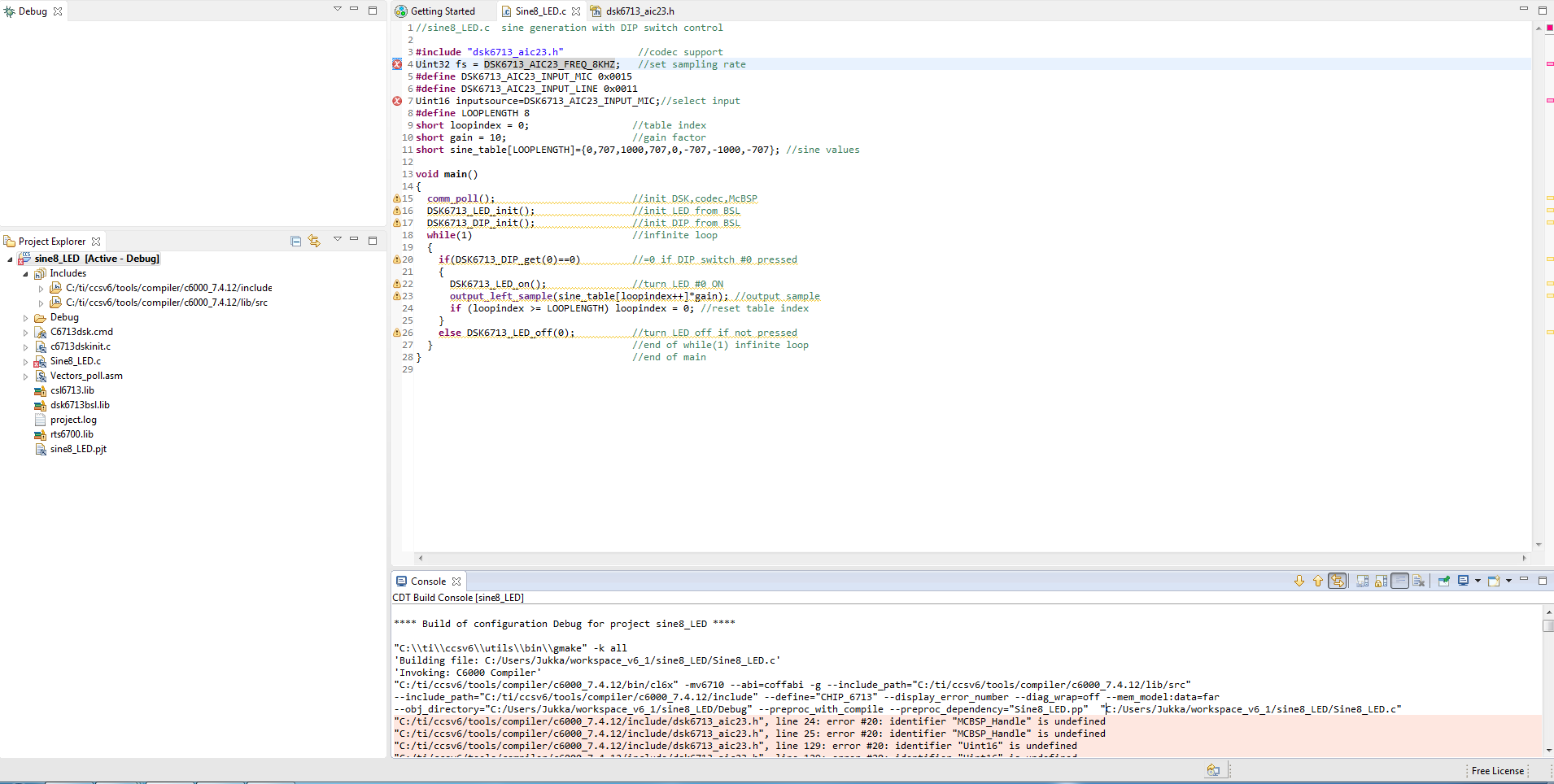
Task: Click the copy build log icon in Console
Action: [x=1363, y=581]
